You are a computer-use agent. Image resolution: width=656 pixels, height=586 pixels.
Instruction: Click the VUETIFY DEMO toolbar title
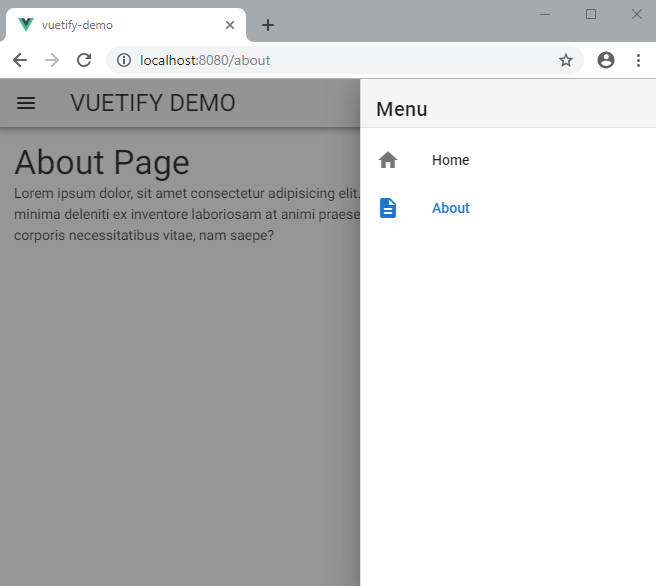click(153, 103)
